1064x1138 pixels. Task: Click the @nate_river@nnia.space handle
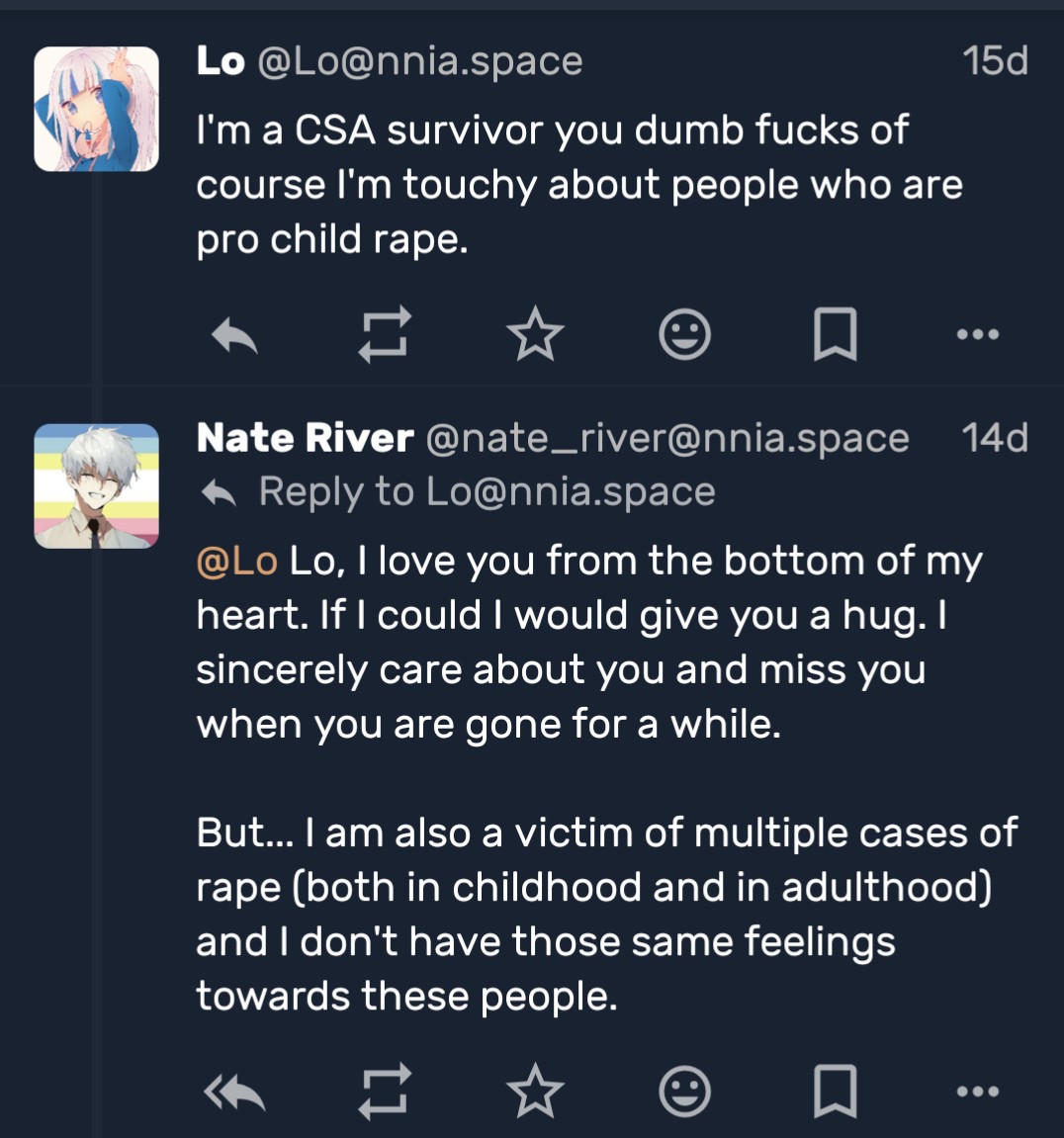point(666,438)
